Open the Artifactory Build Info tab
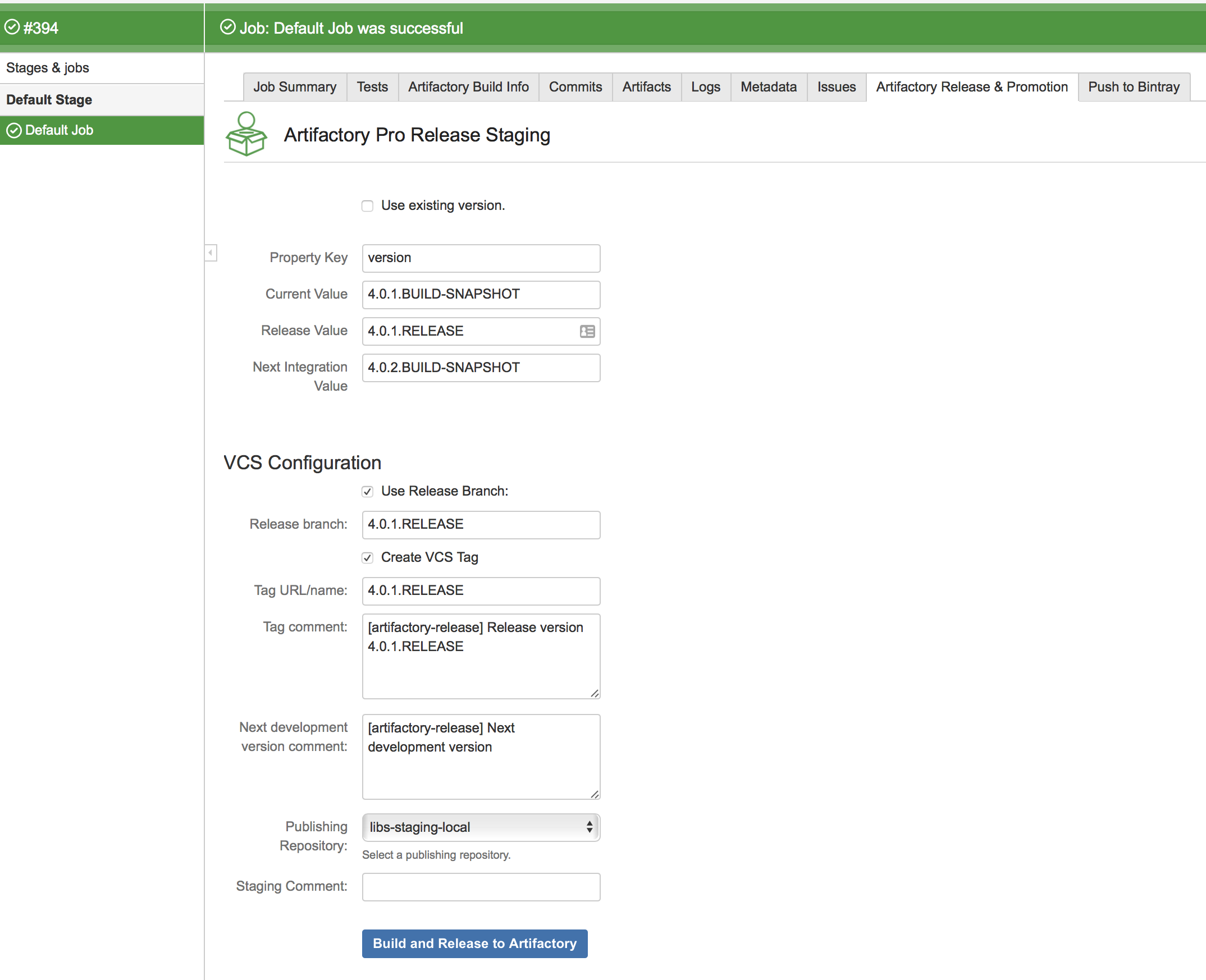 (468, 87)
